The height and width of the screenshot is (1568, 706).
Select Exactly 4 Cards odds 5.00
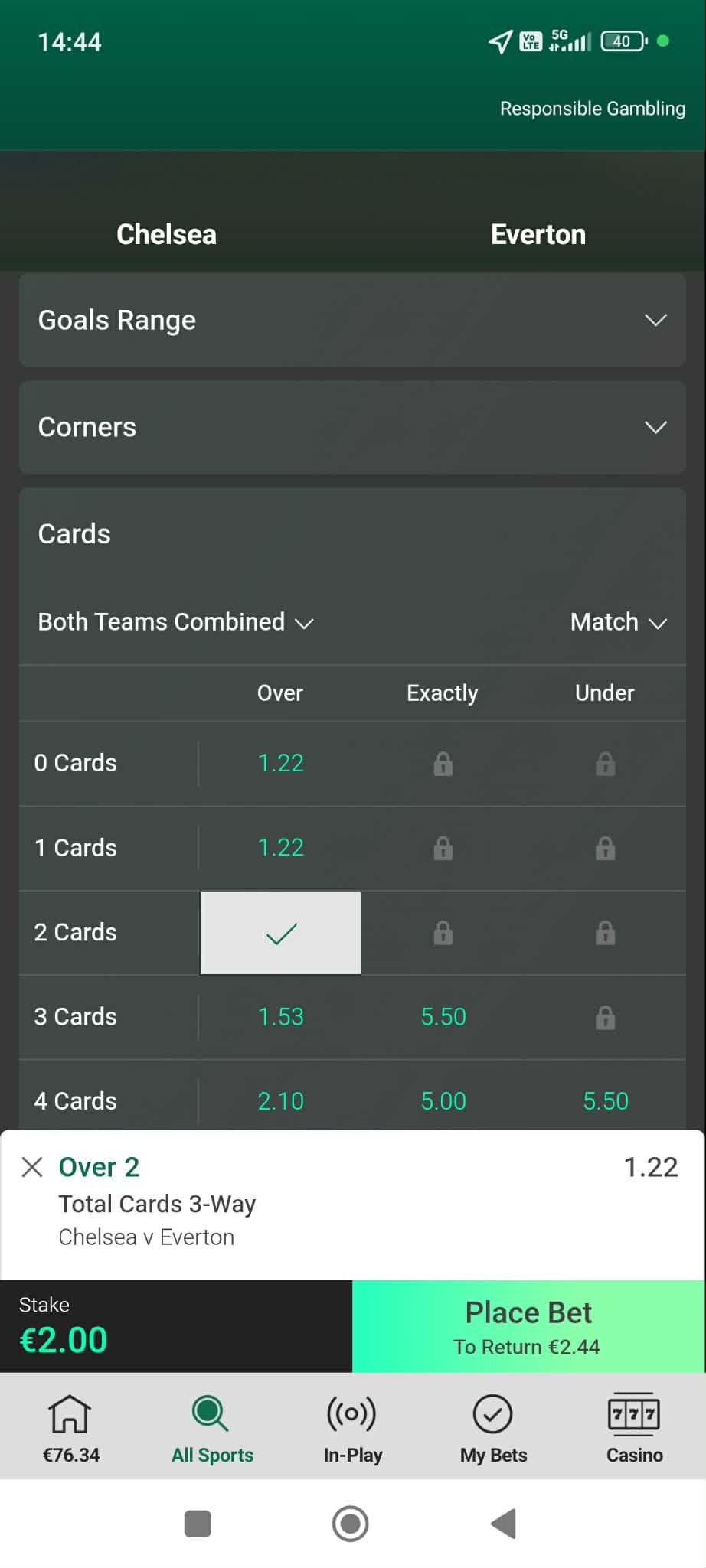[x=443, y=1101]
